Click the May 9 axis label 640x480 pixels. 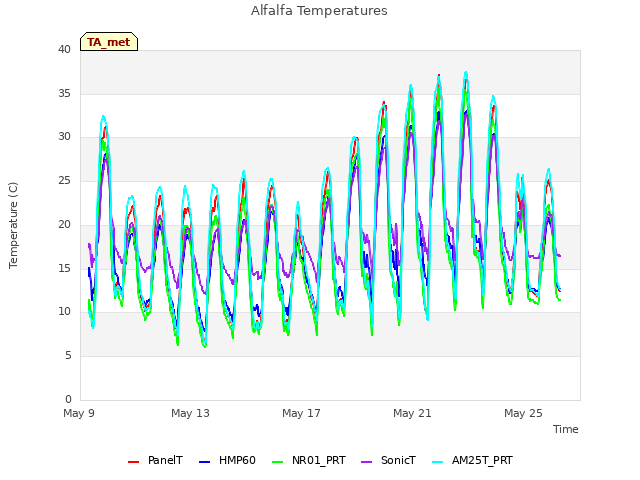click(79, 413)
